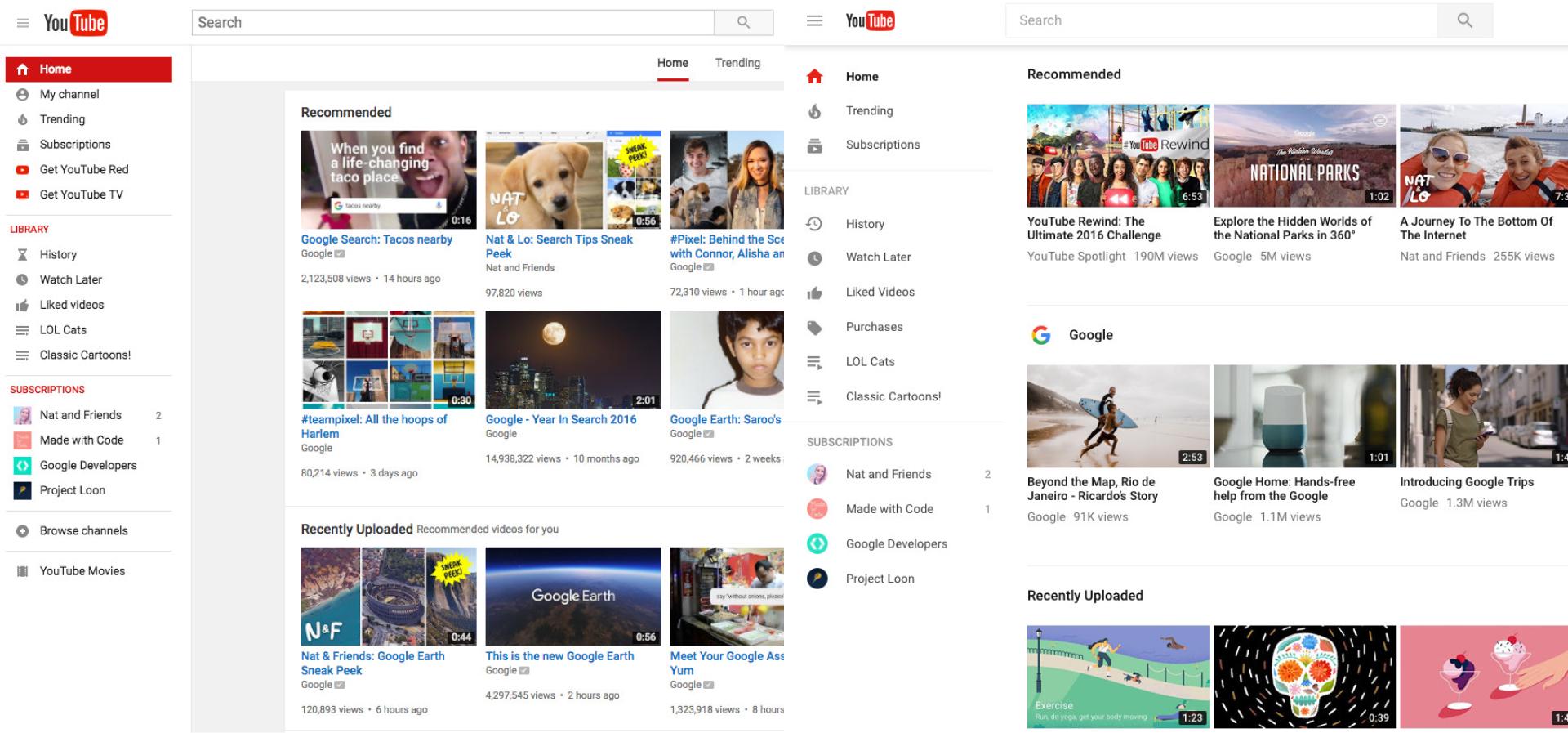Viewport: 1568px width, 733px height.
Task: Click the Get YouTube Red play icon
Action: coord(23,170)
